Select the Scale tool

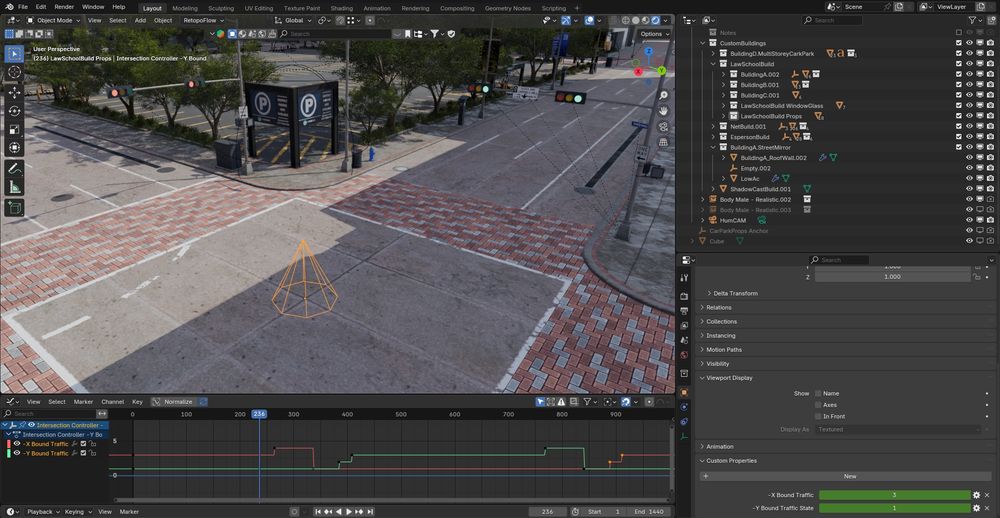click(14, 130)
